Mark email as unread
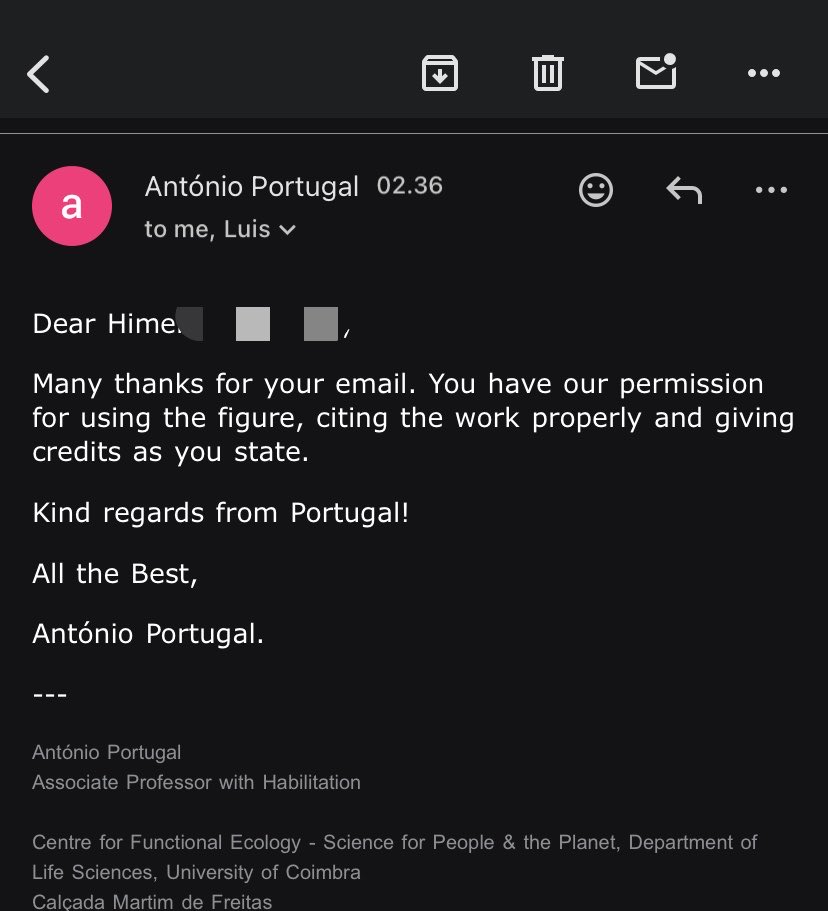 point(656,71)
